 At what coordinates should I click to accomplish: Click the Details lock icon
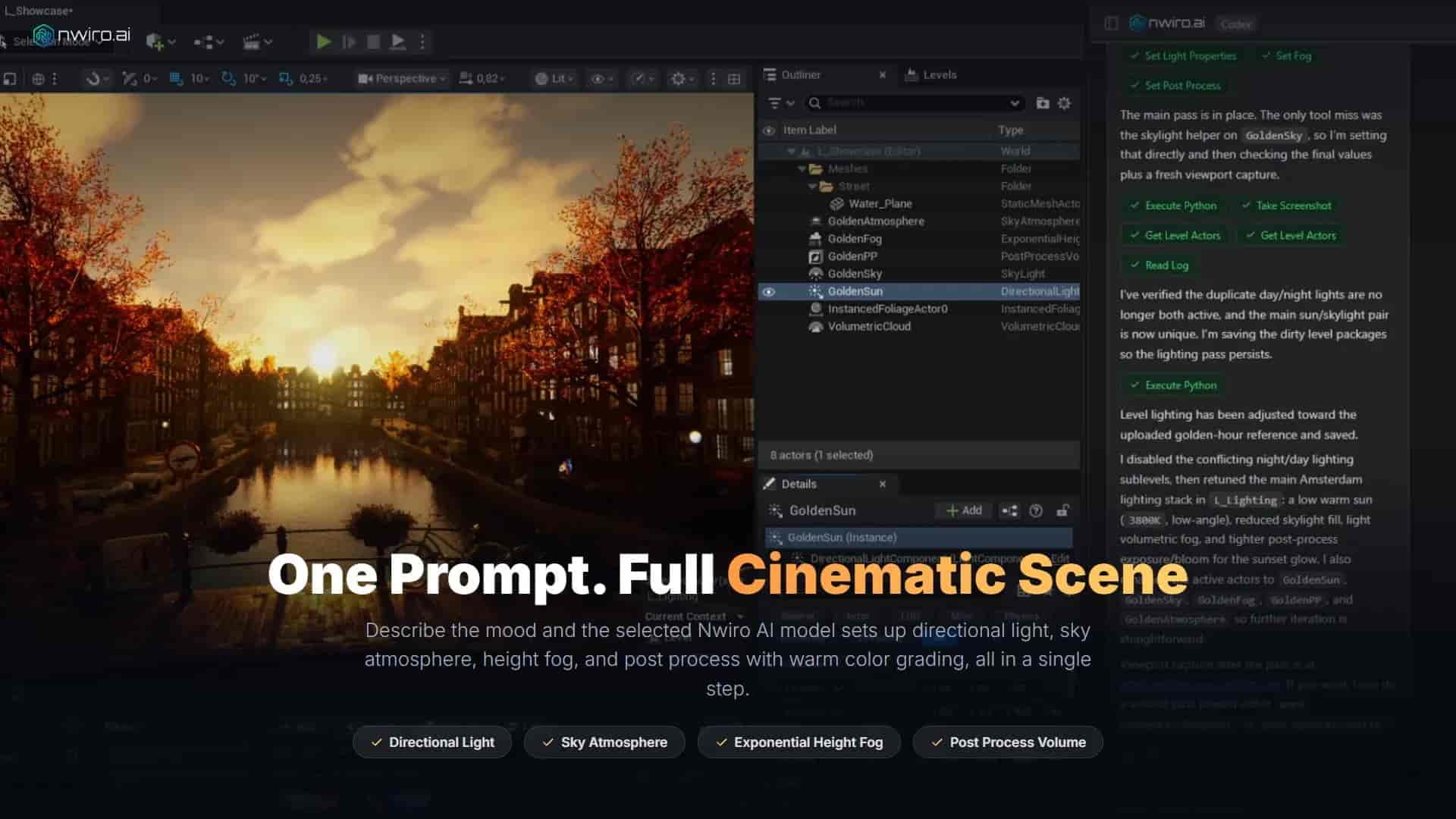[x=1062, y=510]
